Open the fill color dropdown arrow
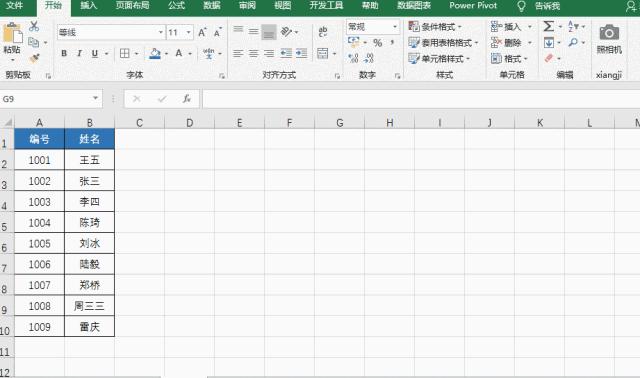This screenshot has height=378, width=640. click(x=167, y=54)
